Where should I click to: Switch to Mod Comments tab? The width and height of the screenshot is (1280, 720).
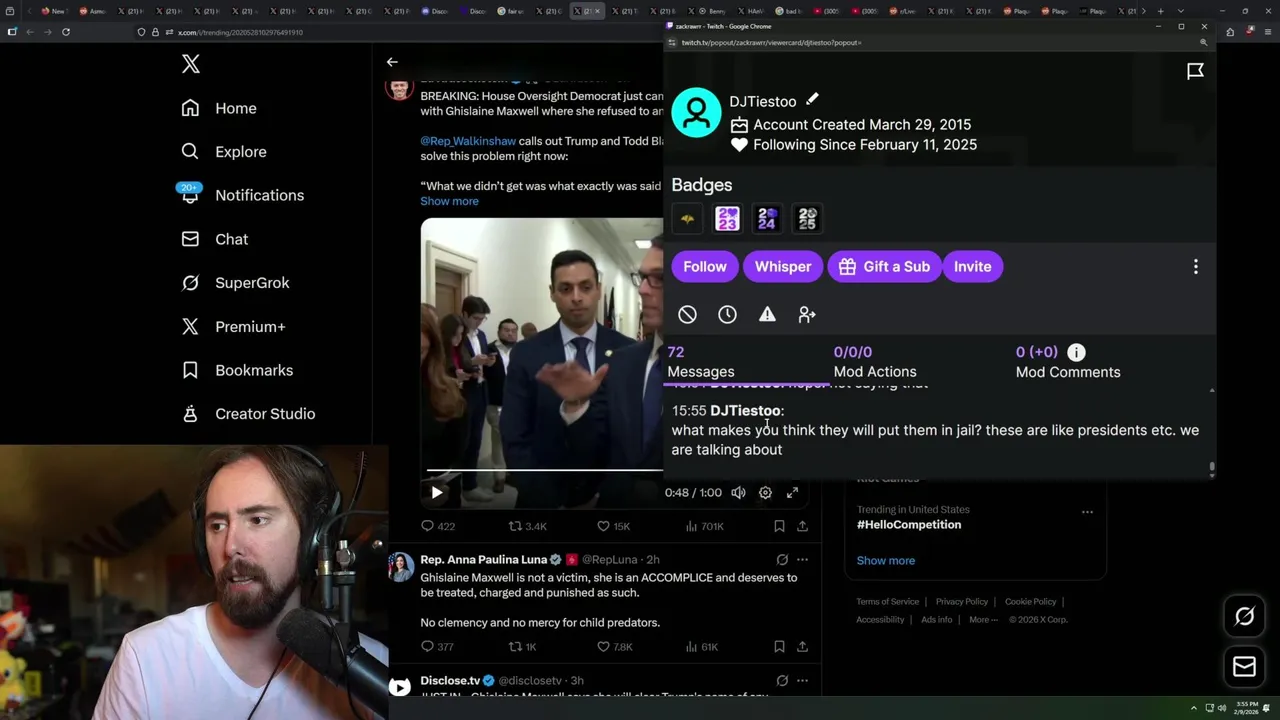(1068, 362)
